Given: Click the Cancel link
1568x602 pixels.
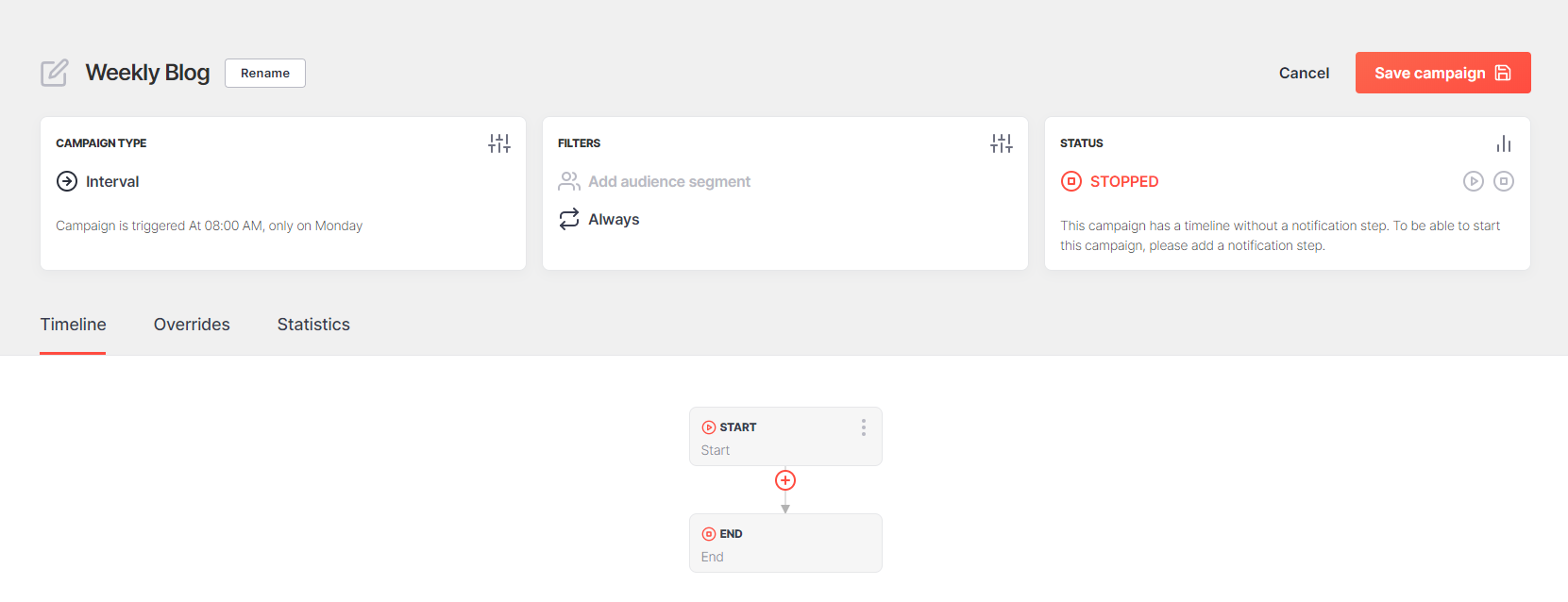Looking at the screenshot, I should 1304,73.
